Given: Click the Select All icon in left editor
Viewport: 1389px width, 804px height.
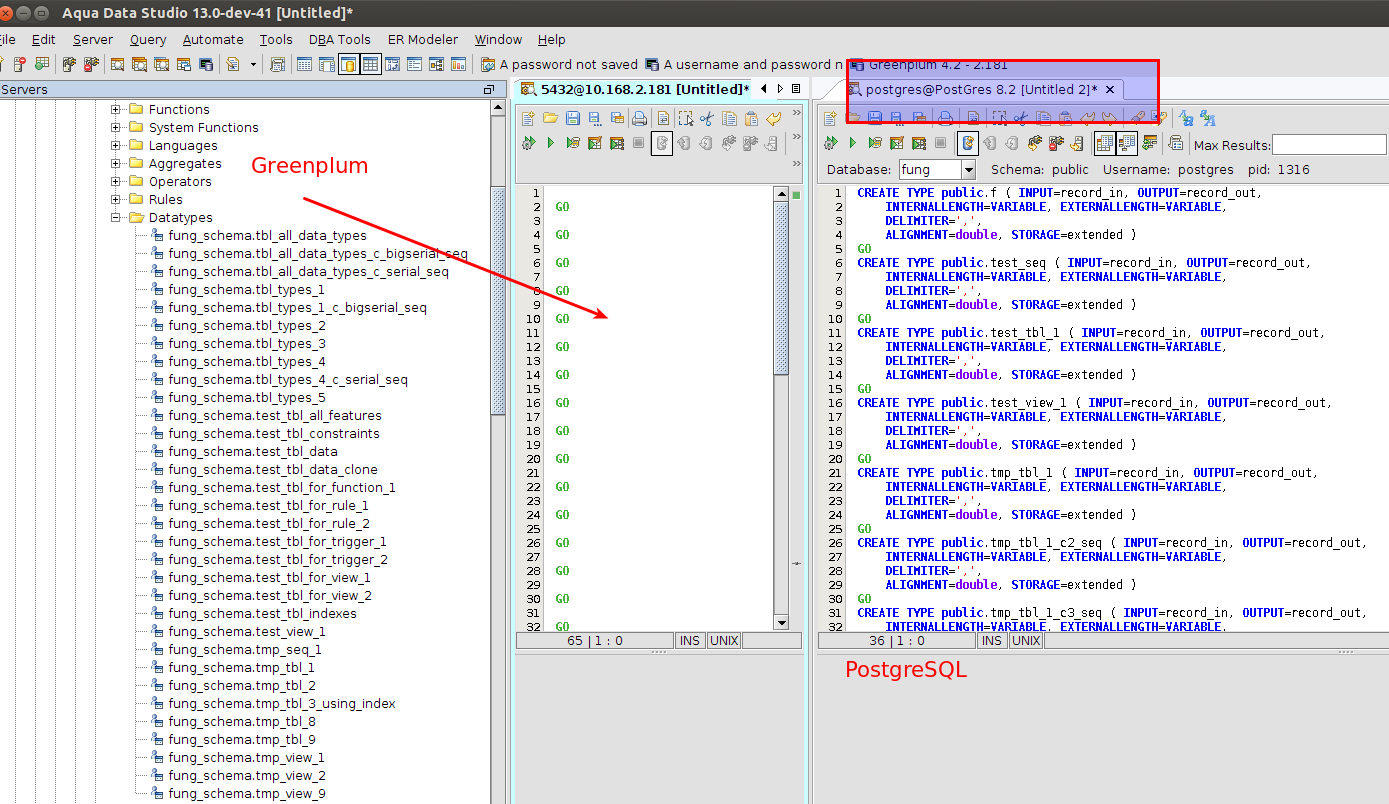Looking at the screenshot, I should 685,118.
